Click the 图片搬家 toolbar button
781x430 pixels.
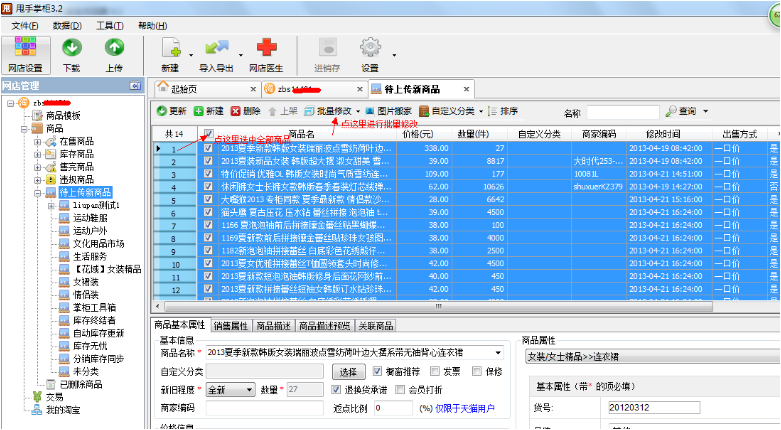388,111
